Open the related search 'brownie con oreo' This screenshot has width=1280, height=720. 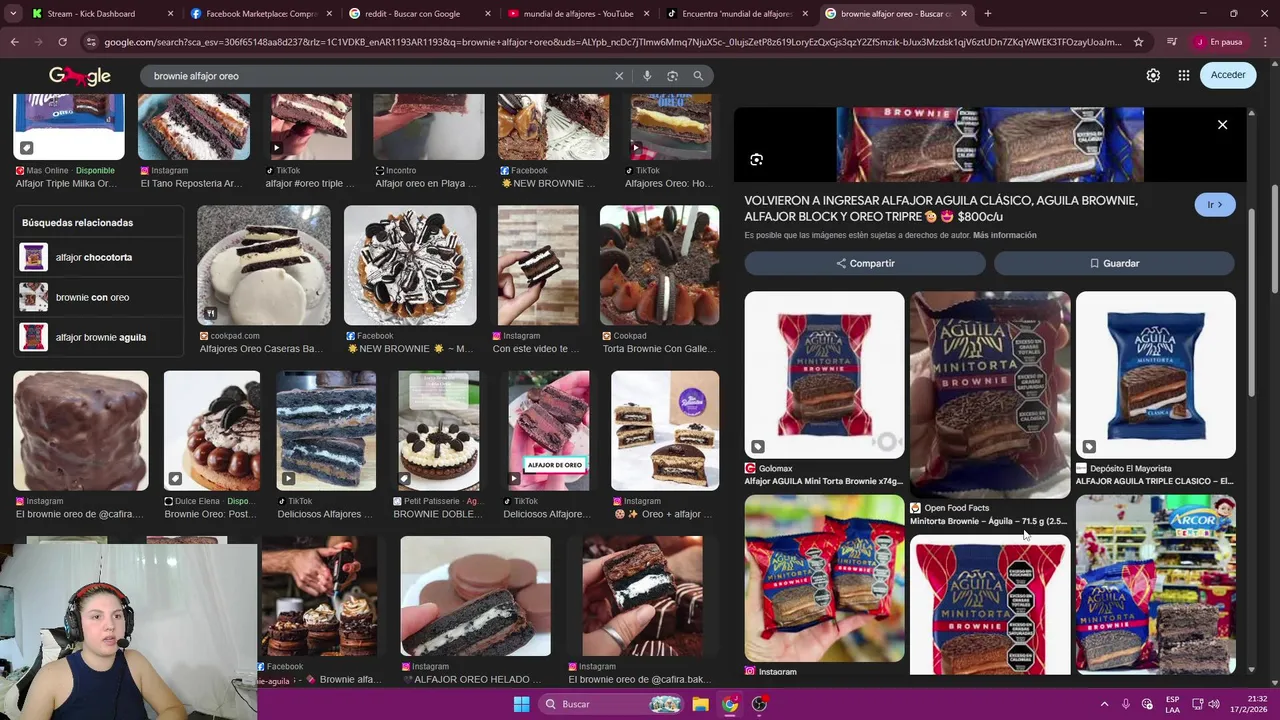click(100, 297)
